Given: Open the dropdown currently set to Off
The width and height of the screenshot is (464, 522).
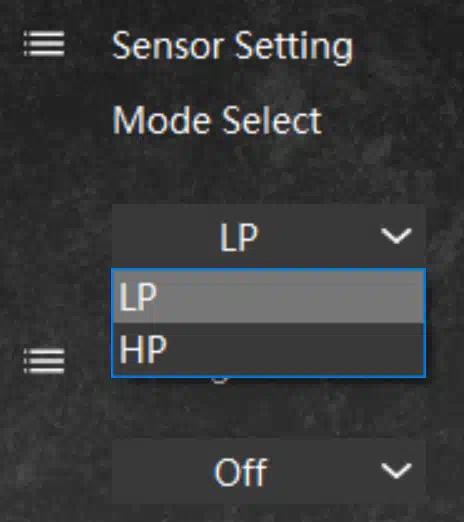Looking at the screenshot, I should (269, 471).
